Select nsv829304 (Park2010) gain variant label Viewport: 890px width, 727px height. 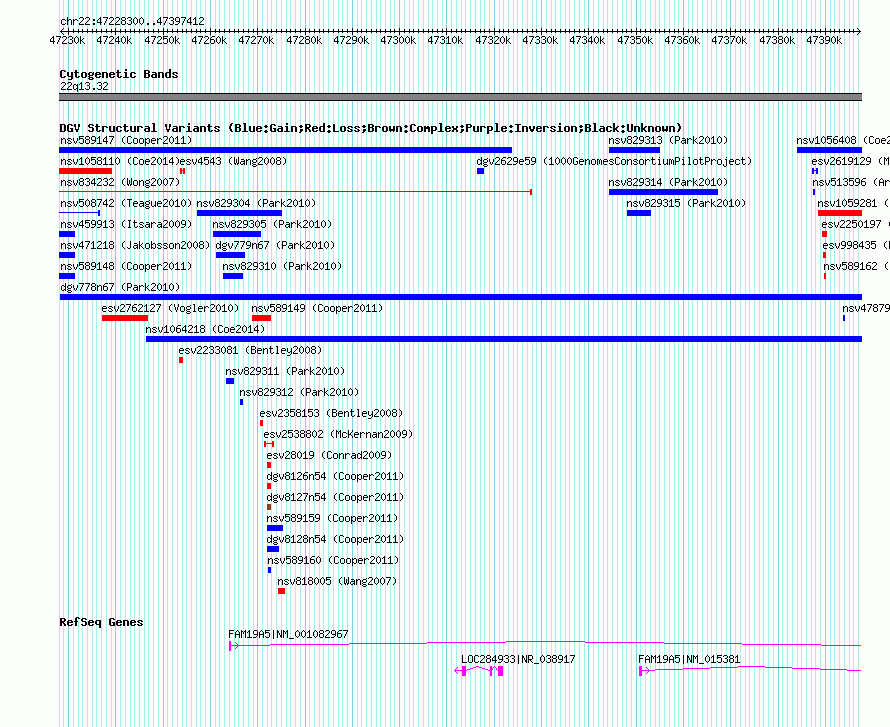click(256, 203)
